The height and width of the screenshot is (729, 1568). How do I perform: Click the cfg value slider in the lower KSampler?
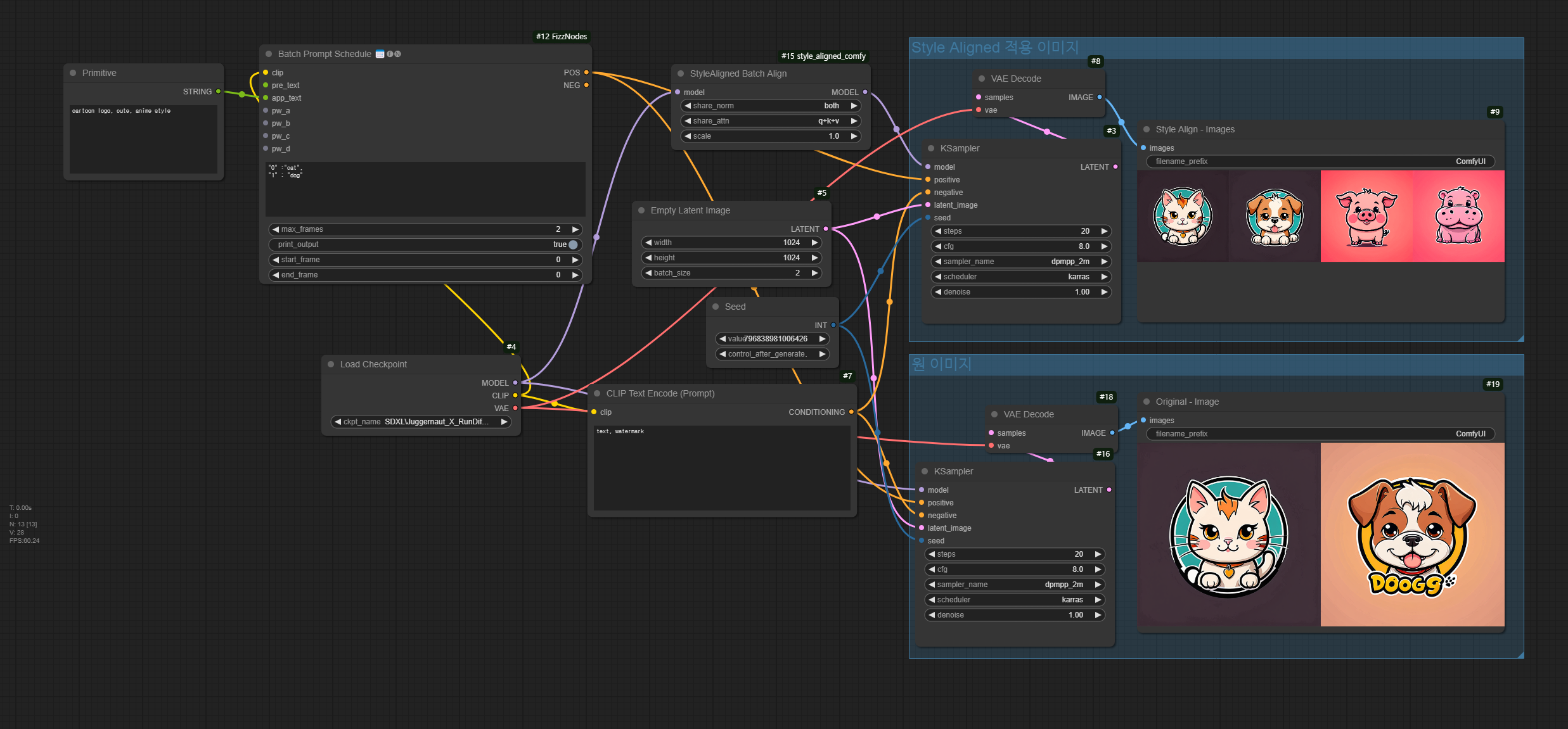(1014, 569)
